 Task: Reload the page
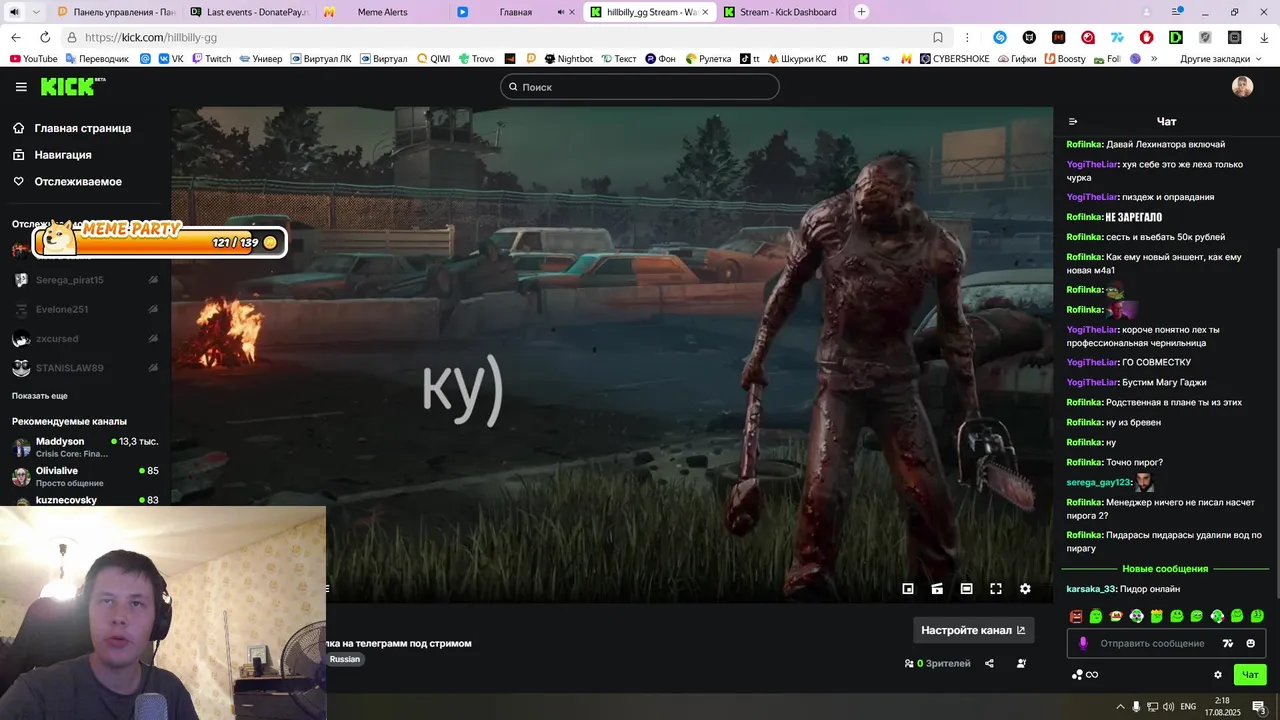45,37
